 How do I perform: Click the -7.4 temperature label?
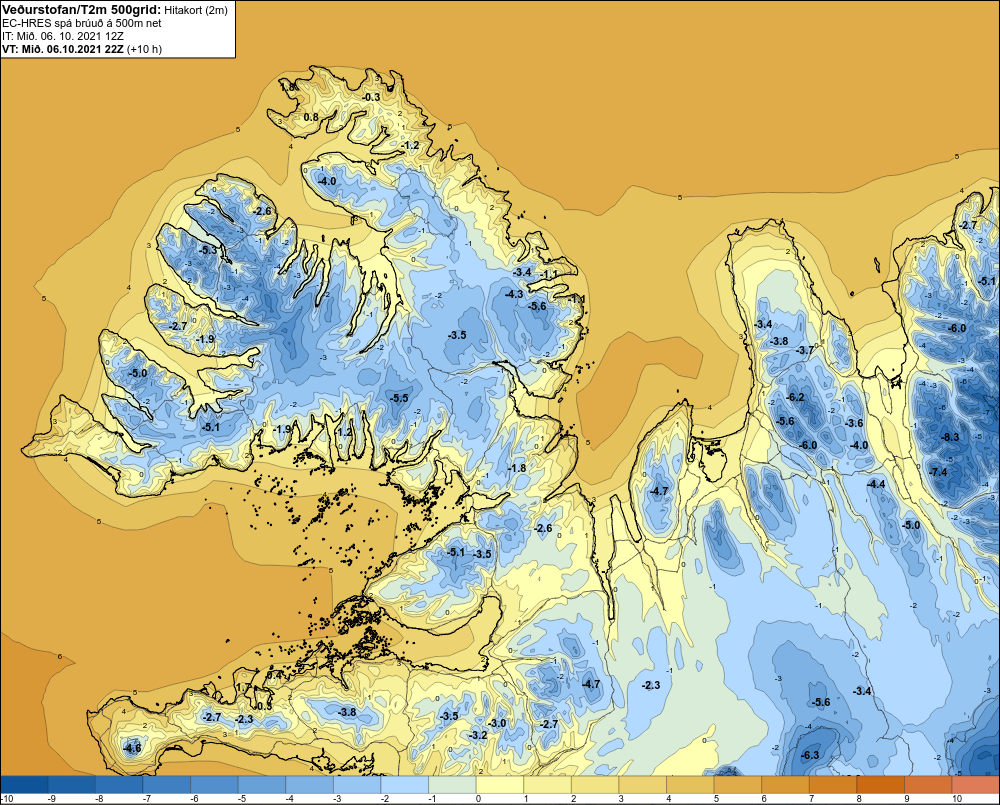point(938,472)
